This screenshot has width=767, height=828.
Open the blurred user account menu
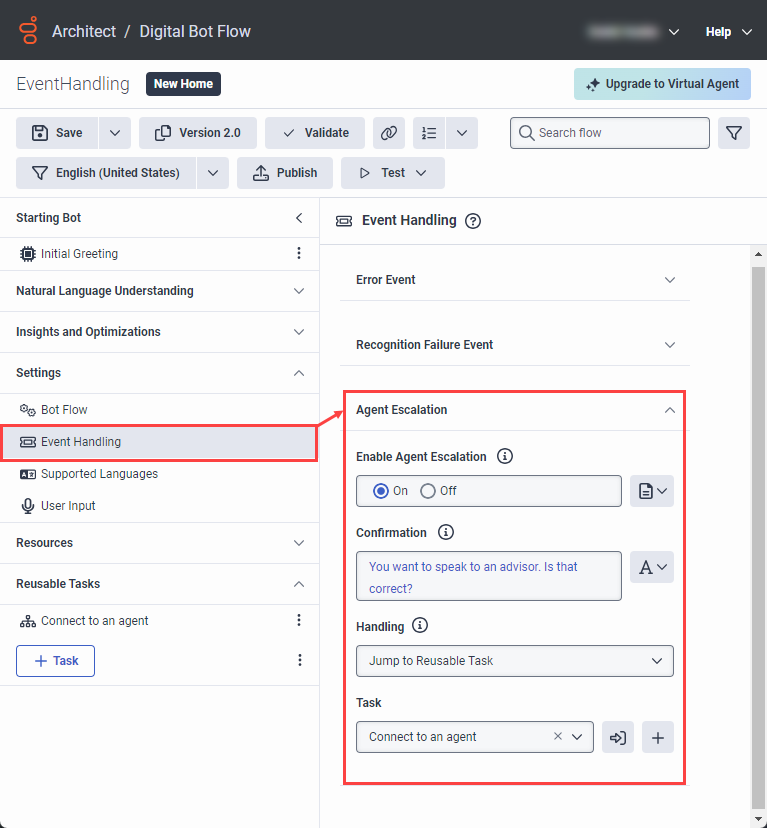pos(633,32)
